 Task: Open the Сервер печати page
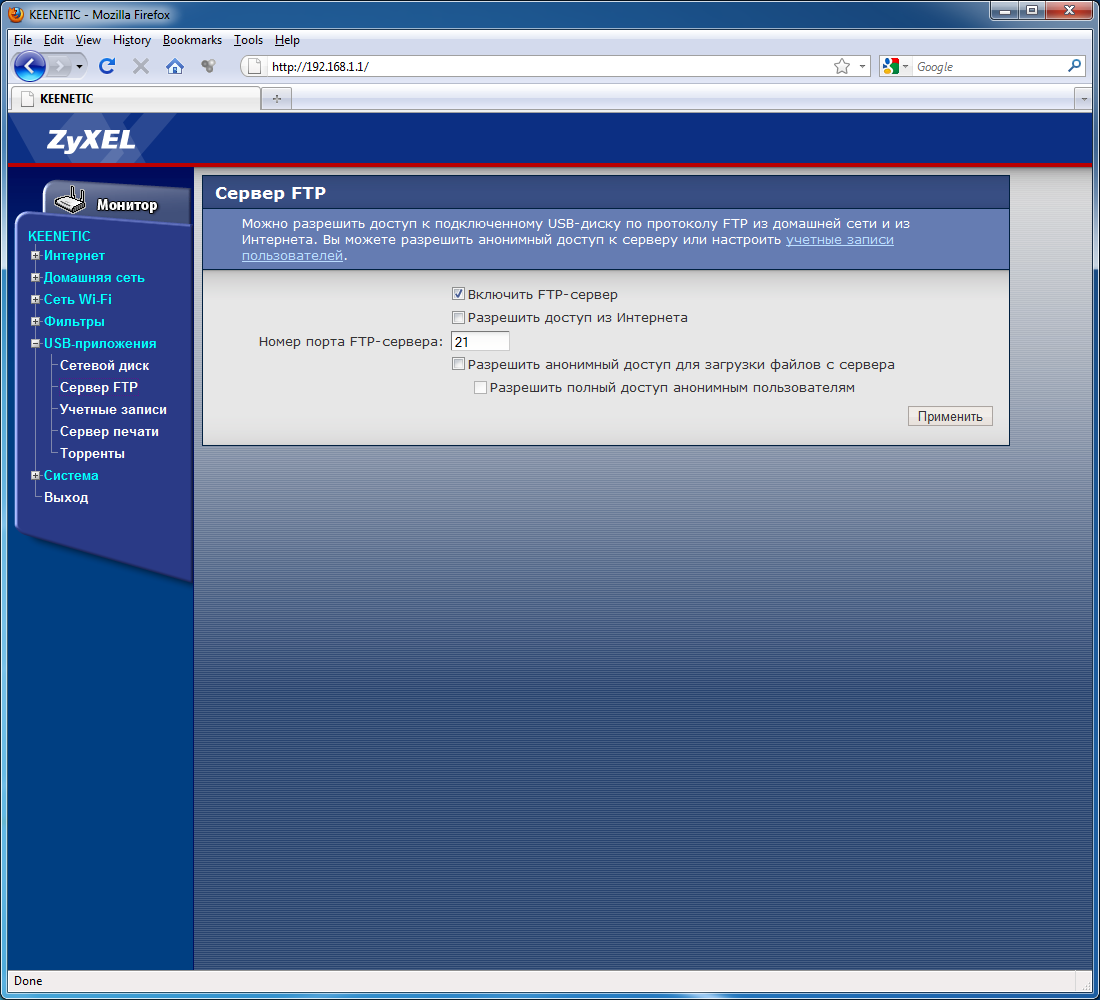tap(109, 432)
